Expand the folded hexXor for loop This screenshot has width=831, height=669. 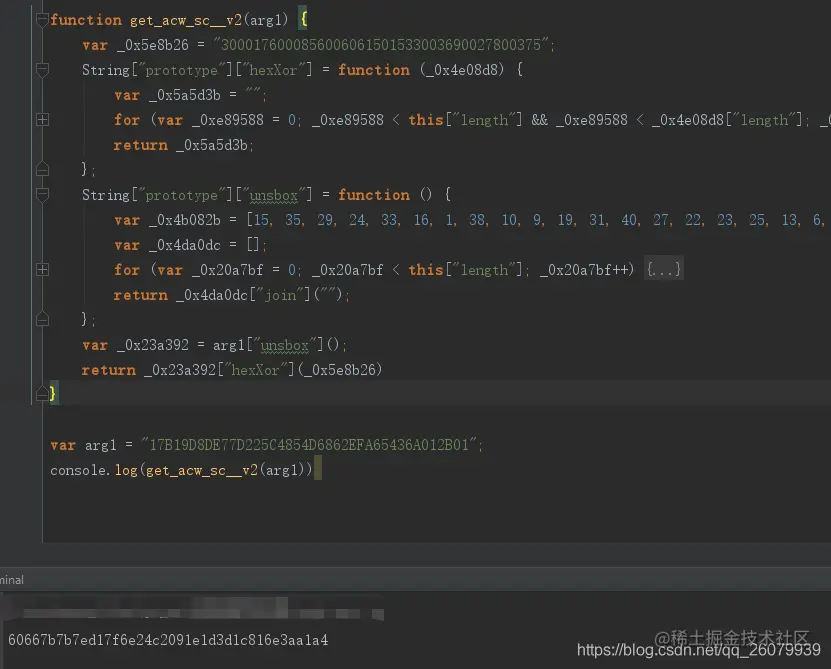click(x=42, y=120)
